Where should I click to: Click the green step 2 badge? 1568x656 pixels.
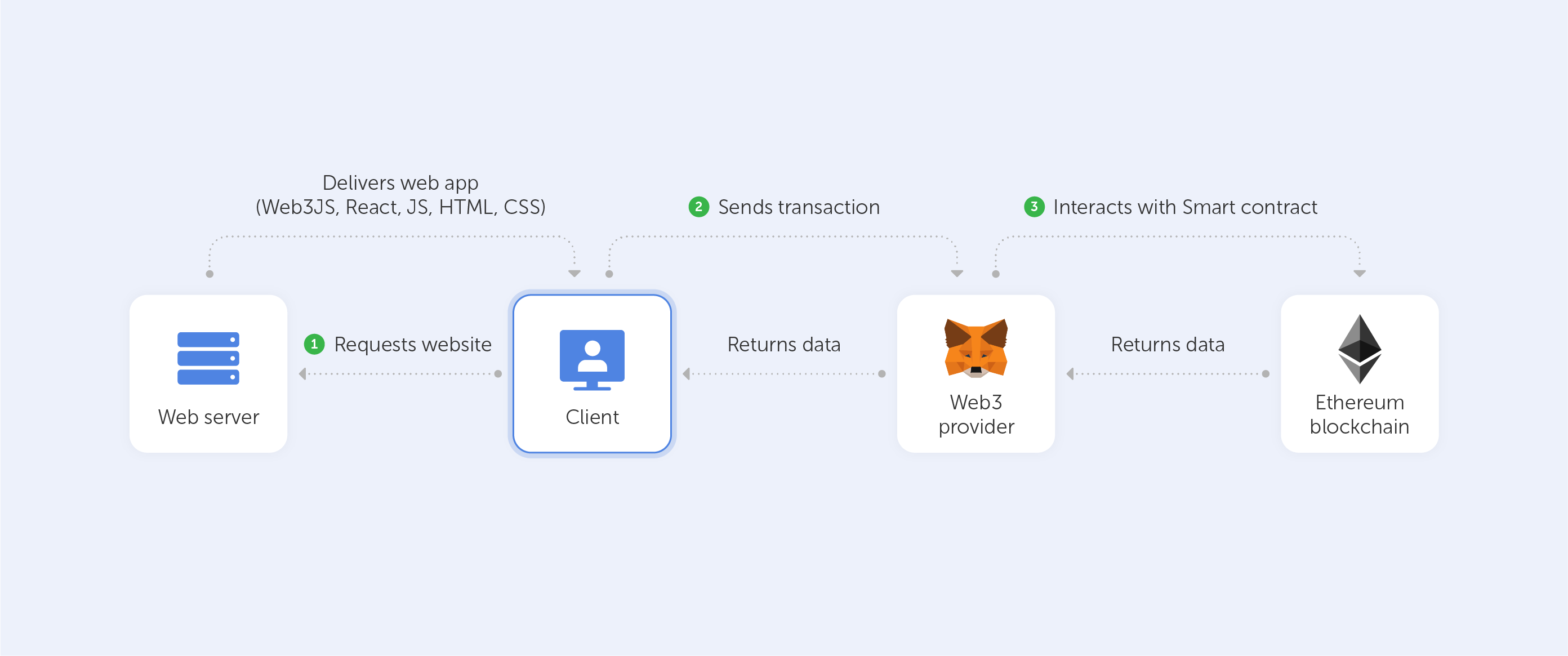click(x=698, y=207)
